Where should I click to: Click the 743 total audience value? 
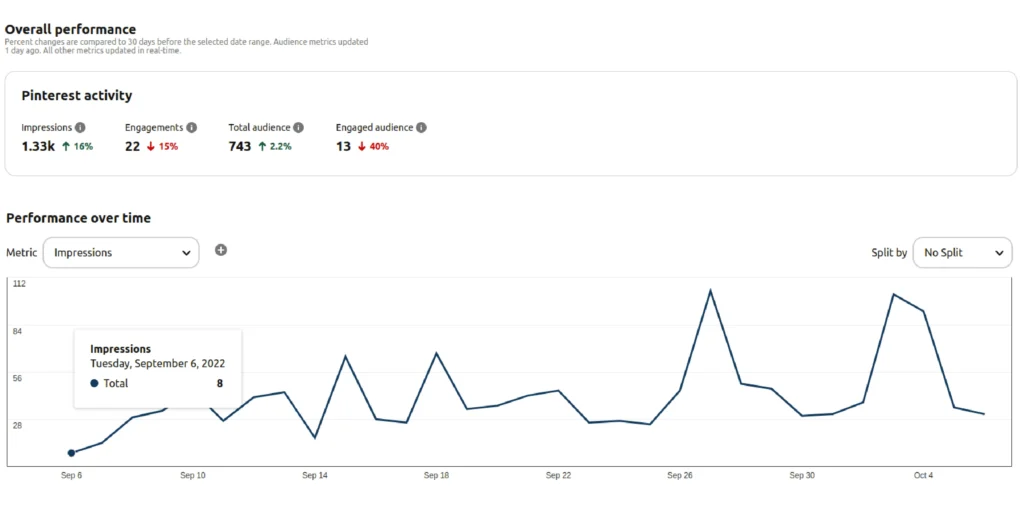[x=239, y=147]
